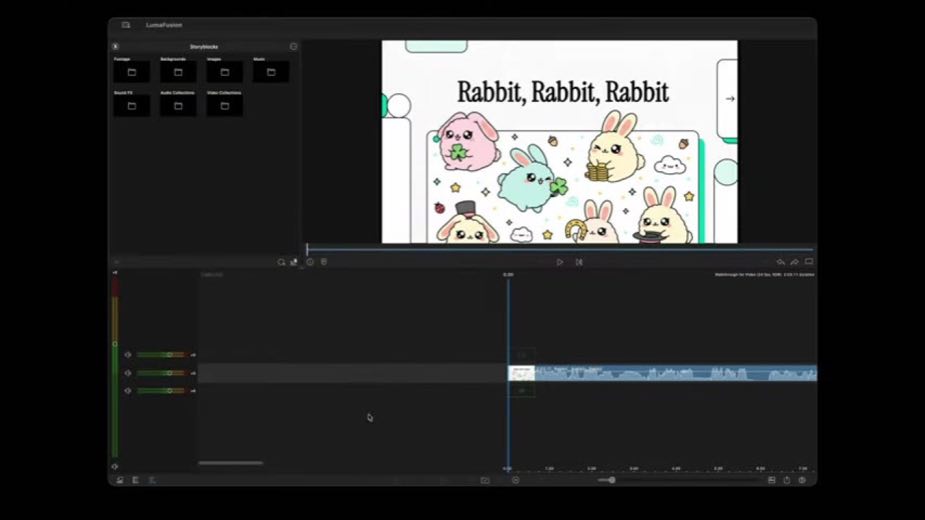The image size is (925, 520).
Task: Toggle fullscreen preview mode
Action: pos(809,261)
